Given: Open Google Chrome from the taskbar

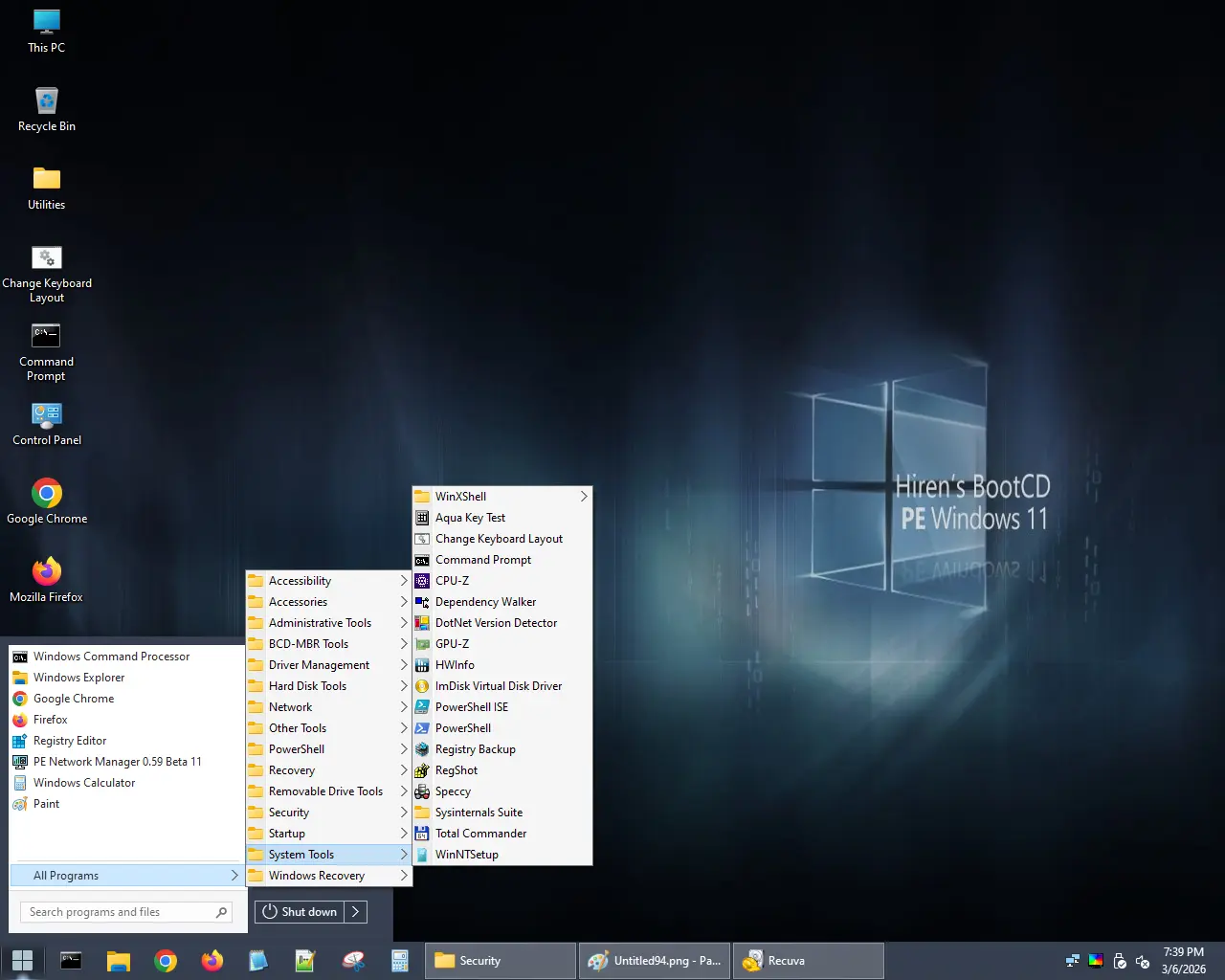Looking at the screenshot, I should 166,961.
